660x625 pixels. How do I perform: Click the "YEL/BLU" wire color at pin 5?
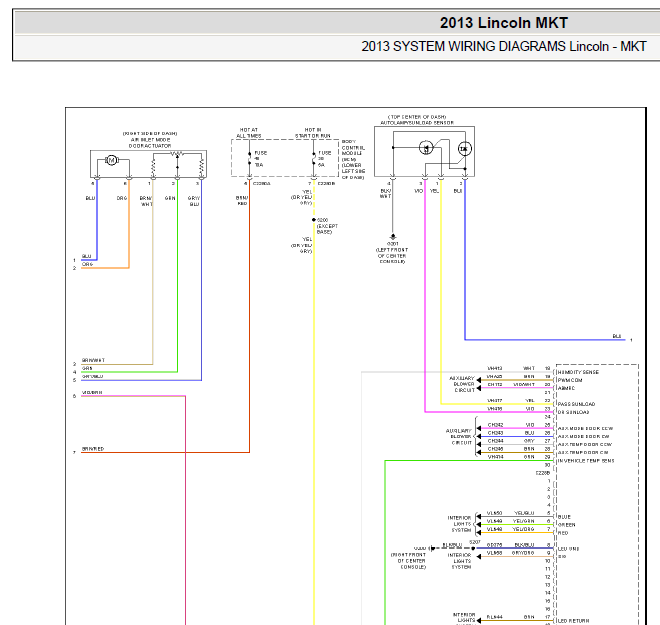(x=524, y=513)
